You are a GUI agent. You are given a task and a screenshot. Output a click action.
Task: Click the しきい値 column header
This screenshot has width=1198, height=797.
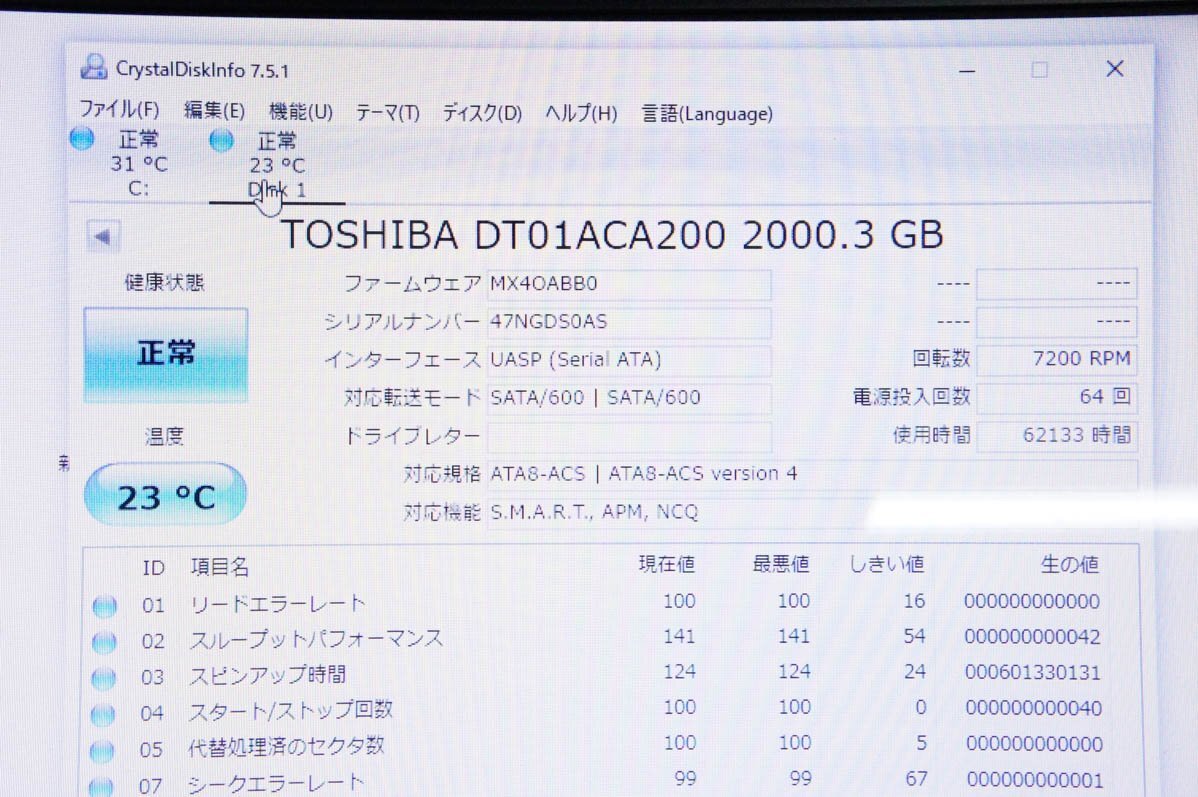click(887, 565)
